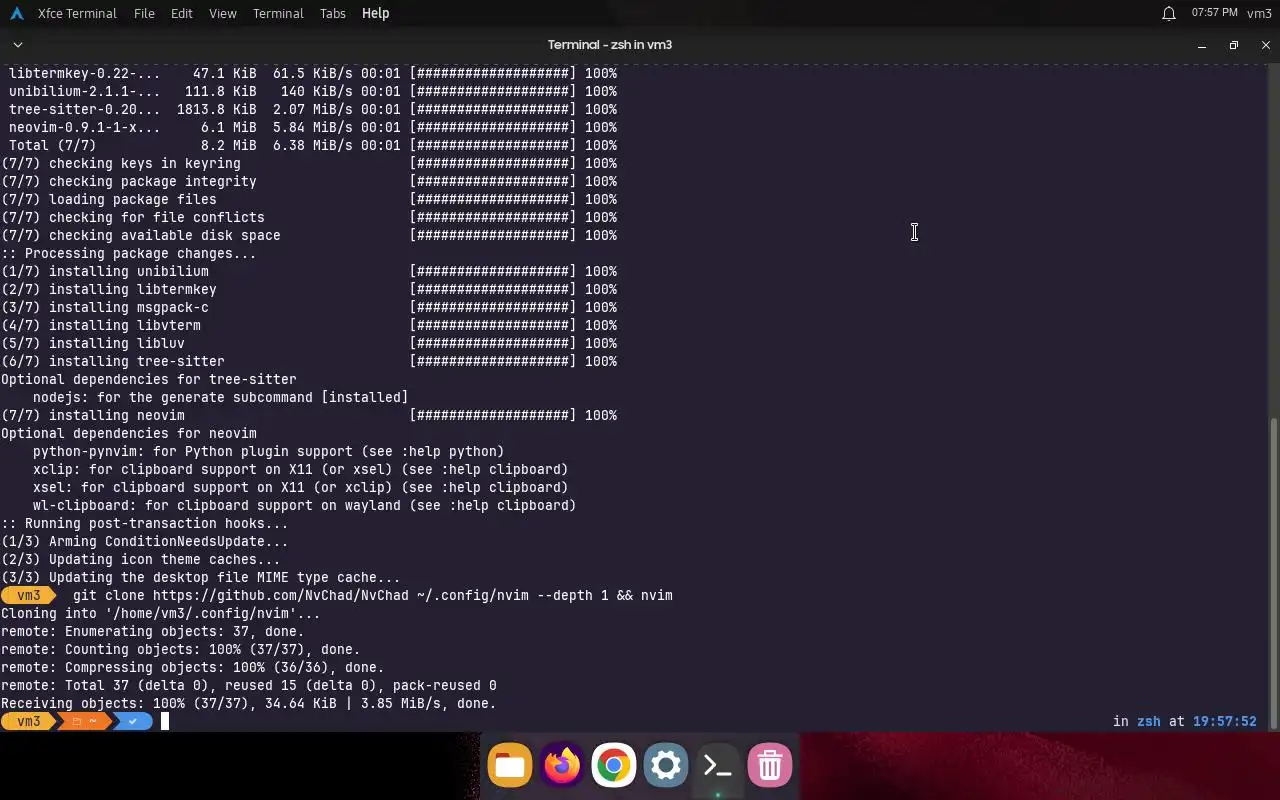Open the Terminal icon in the dock
This screenshot has width=1280, height=800.
pyautogui.click(x=718, y=766)
